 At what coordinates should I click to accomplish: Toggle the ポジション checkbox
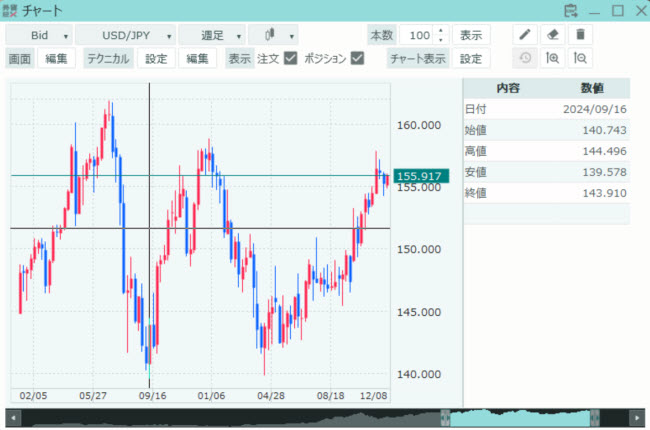coord(357,59)
